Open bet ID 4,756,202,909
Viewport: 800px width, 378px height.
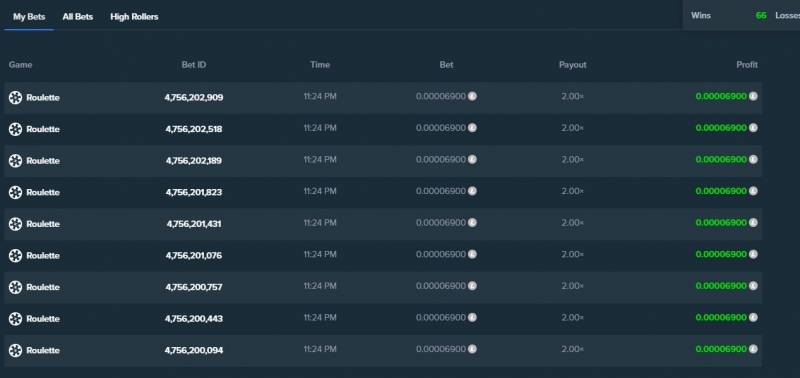coord(194,97)
